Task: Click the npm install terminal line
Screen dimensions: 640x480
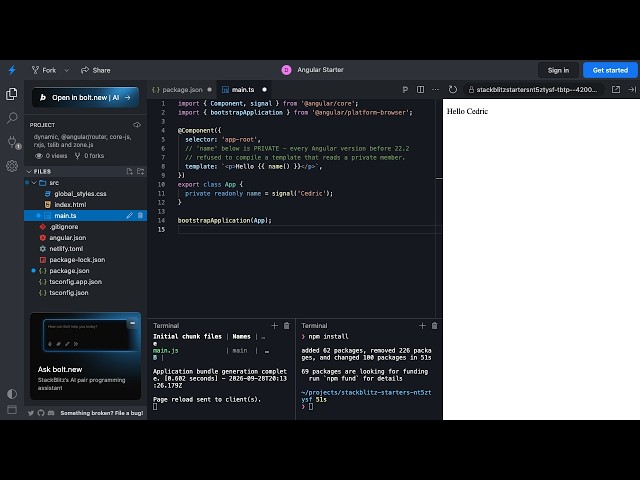Action: coord(325,336)
